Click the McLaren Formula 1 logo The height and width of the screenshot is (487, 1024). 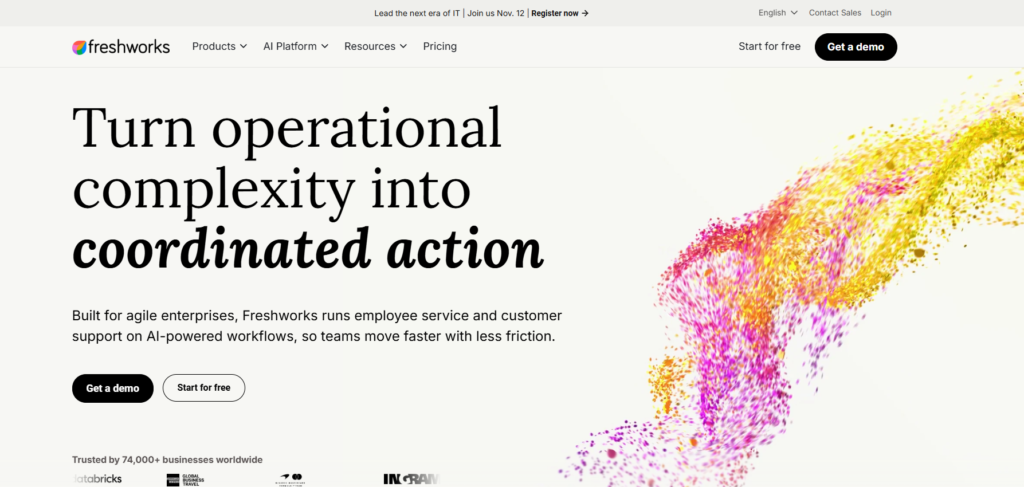(291, 480)
